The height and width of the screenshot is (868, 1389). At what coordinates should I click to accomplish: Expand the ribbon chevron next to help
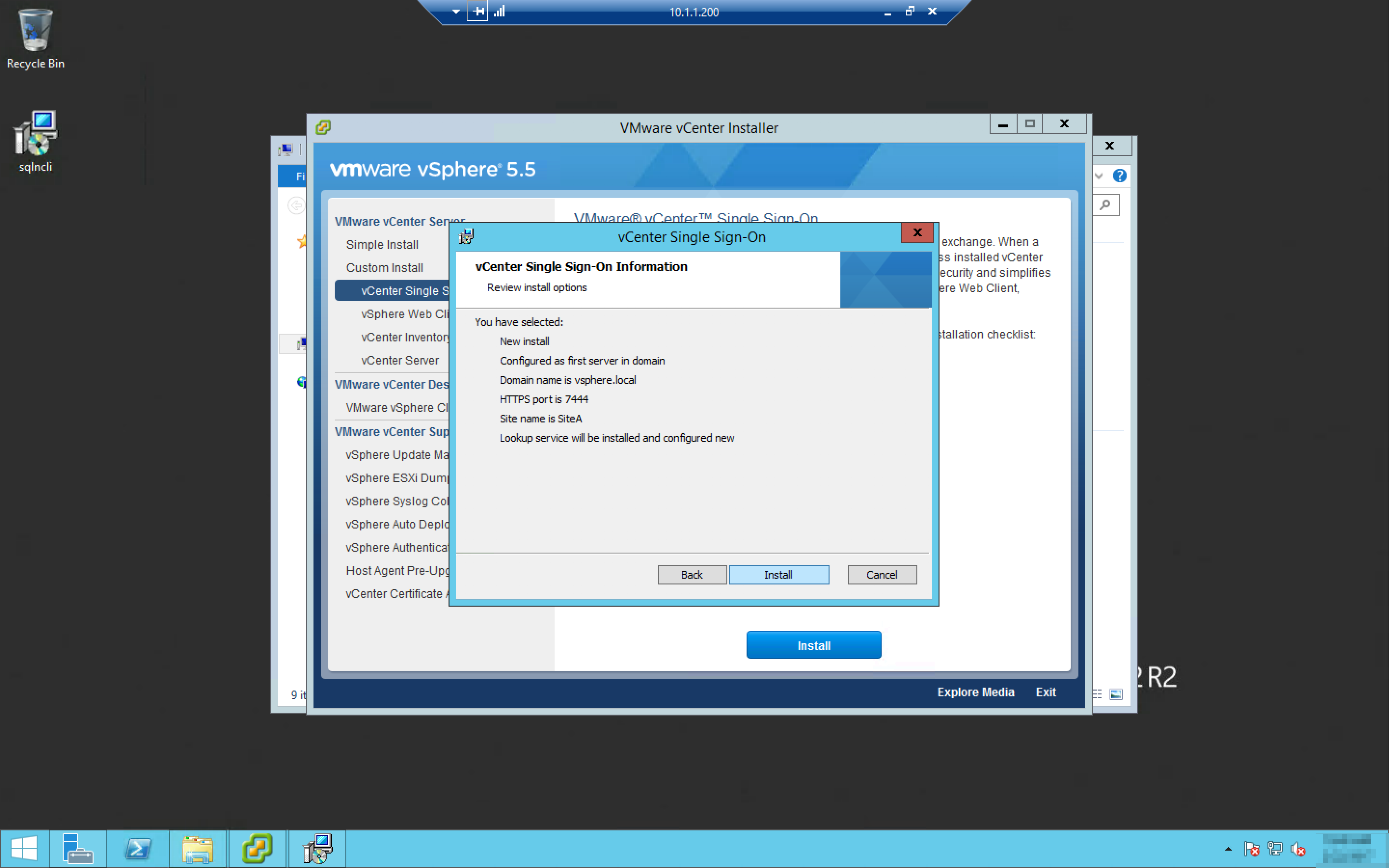(1099, 176)
